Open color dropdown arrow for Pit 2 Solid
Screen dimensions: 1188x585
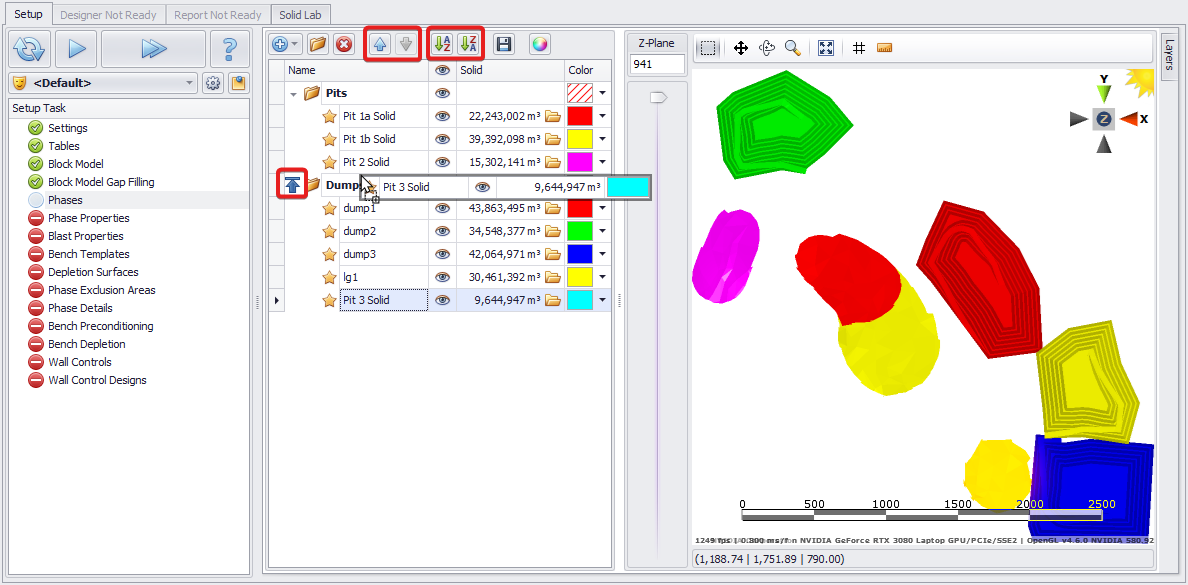point(602,162)
